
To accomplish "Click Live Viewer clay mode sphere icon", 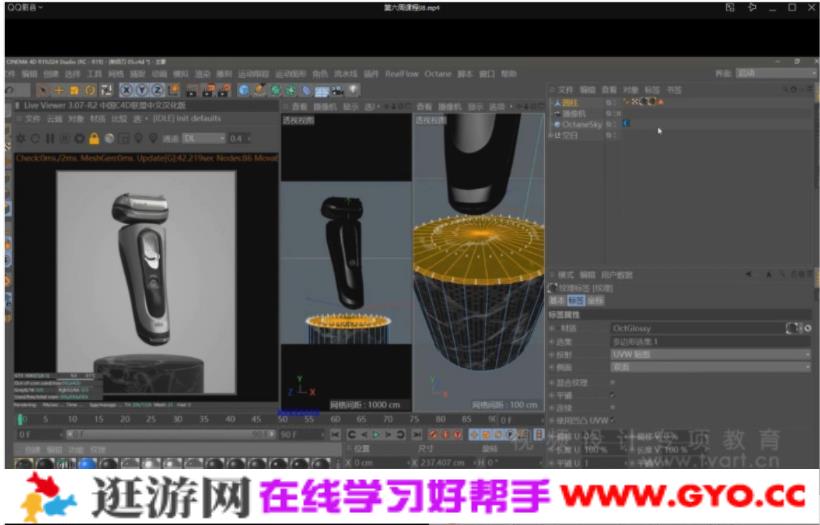I will pyautogui.click(x=109, y=139).
